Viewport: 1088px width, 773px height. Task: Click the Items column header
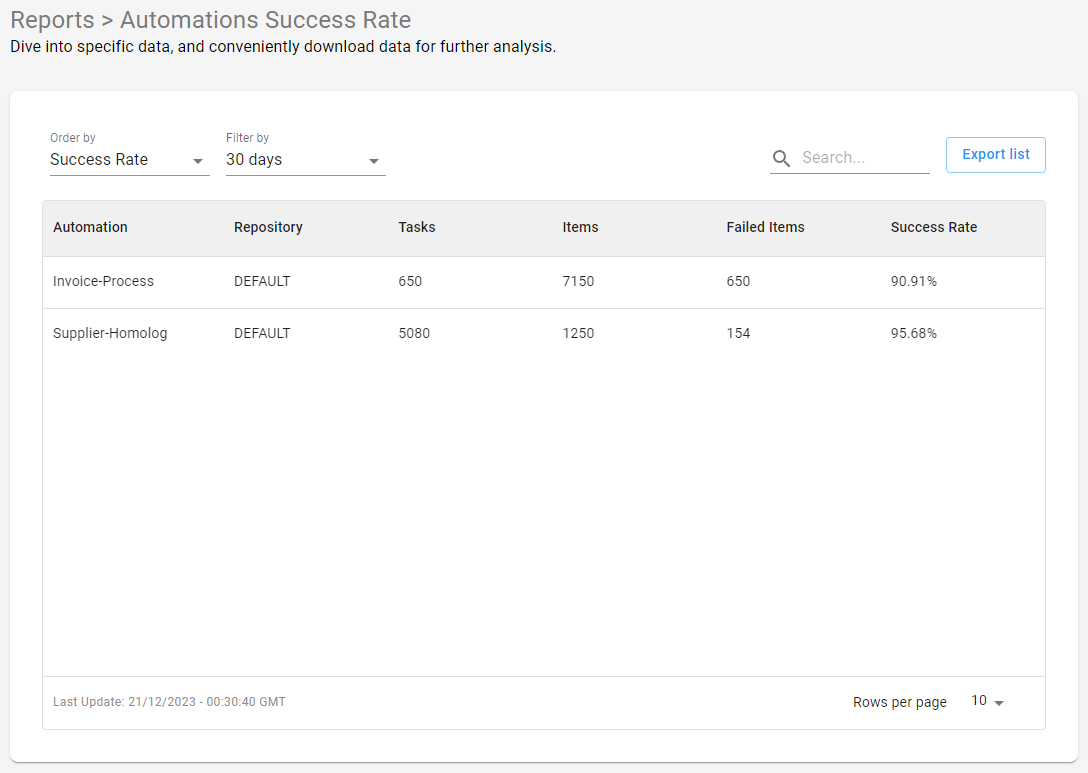pyautogui.click(x=580, y=227)
